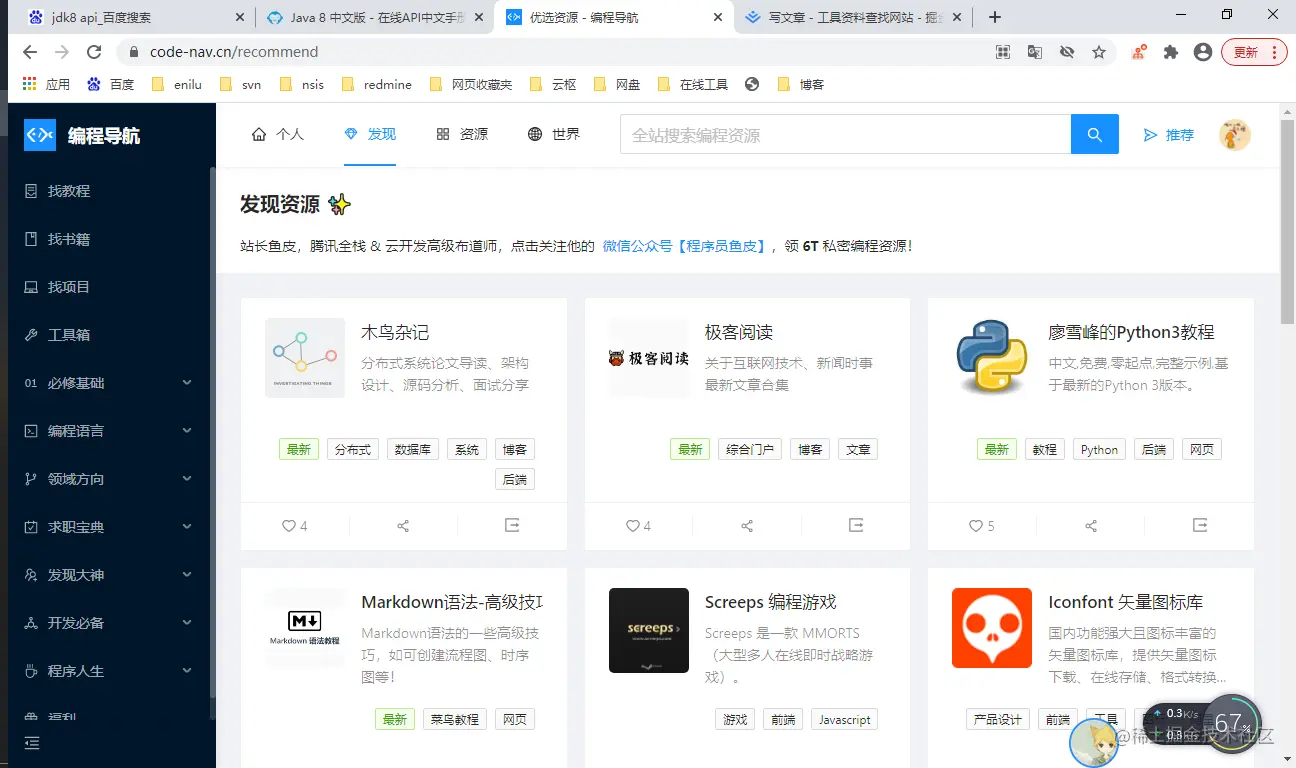Image resolution: width=1296 pixels, height=768 pixels.
Task: Switch to the 写文章 browser tab
Action: [x=855, y=17]
